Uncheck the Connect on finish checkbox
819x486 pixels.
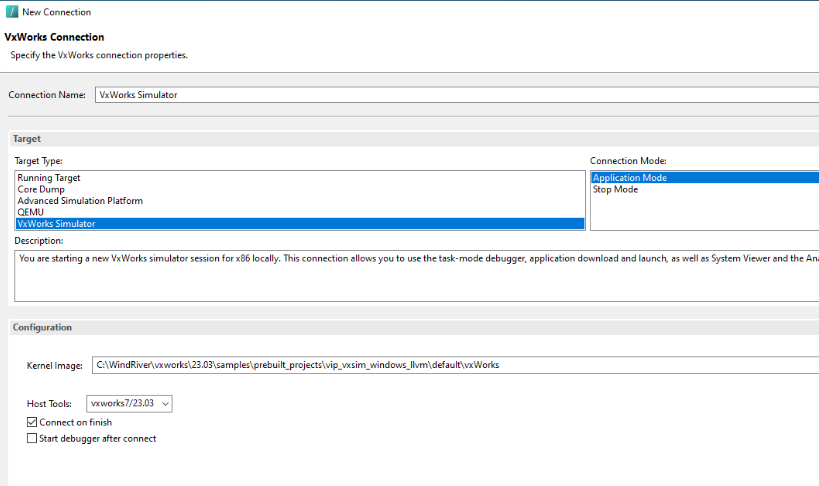[x=32, y=423]
